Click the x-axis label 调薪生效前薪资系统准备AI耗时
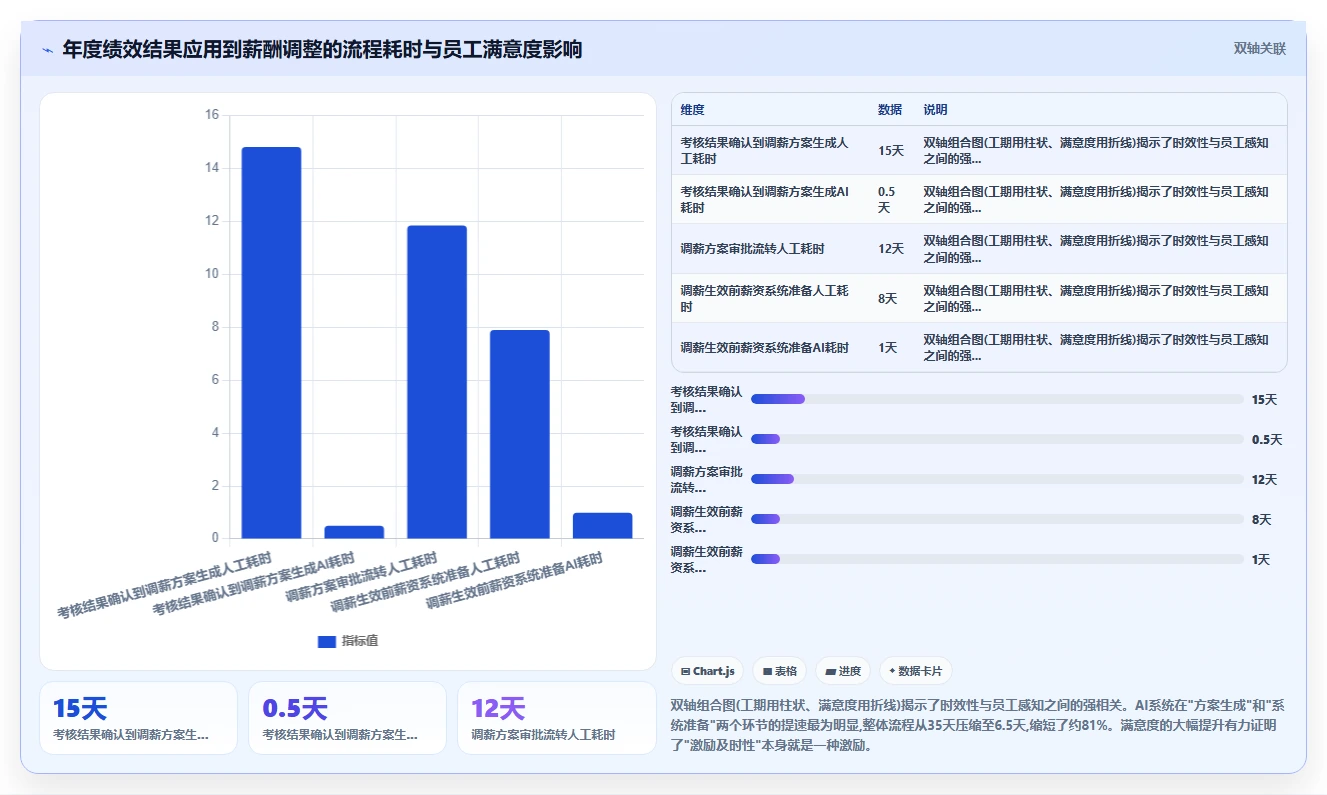This screenshot has width=1327, height=795. [x=514, y=581]
